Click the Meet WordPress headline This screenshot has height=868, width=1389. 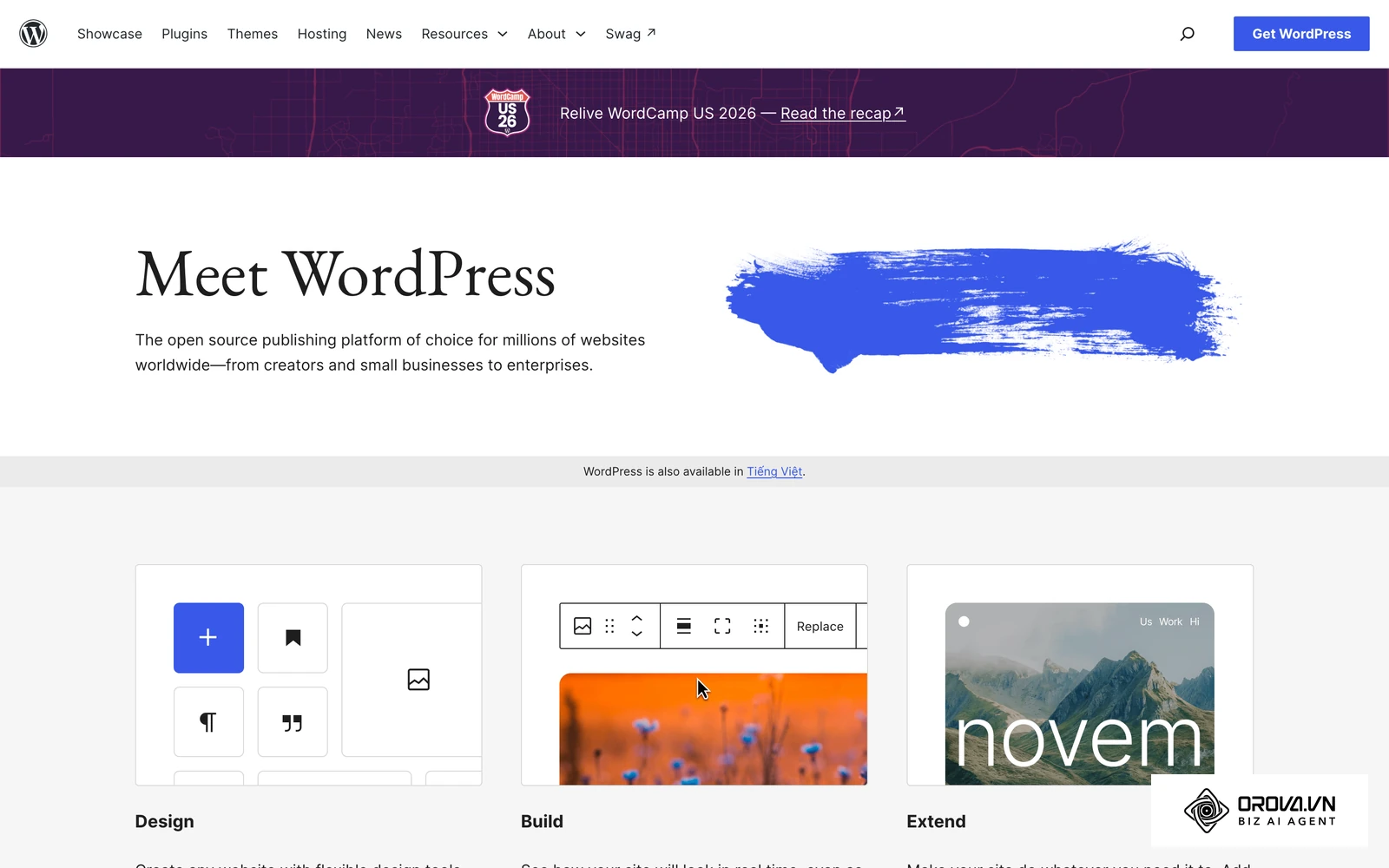tap(346, 274)
